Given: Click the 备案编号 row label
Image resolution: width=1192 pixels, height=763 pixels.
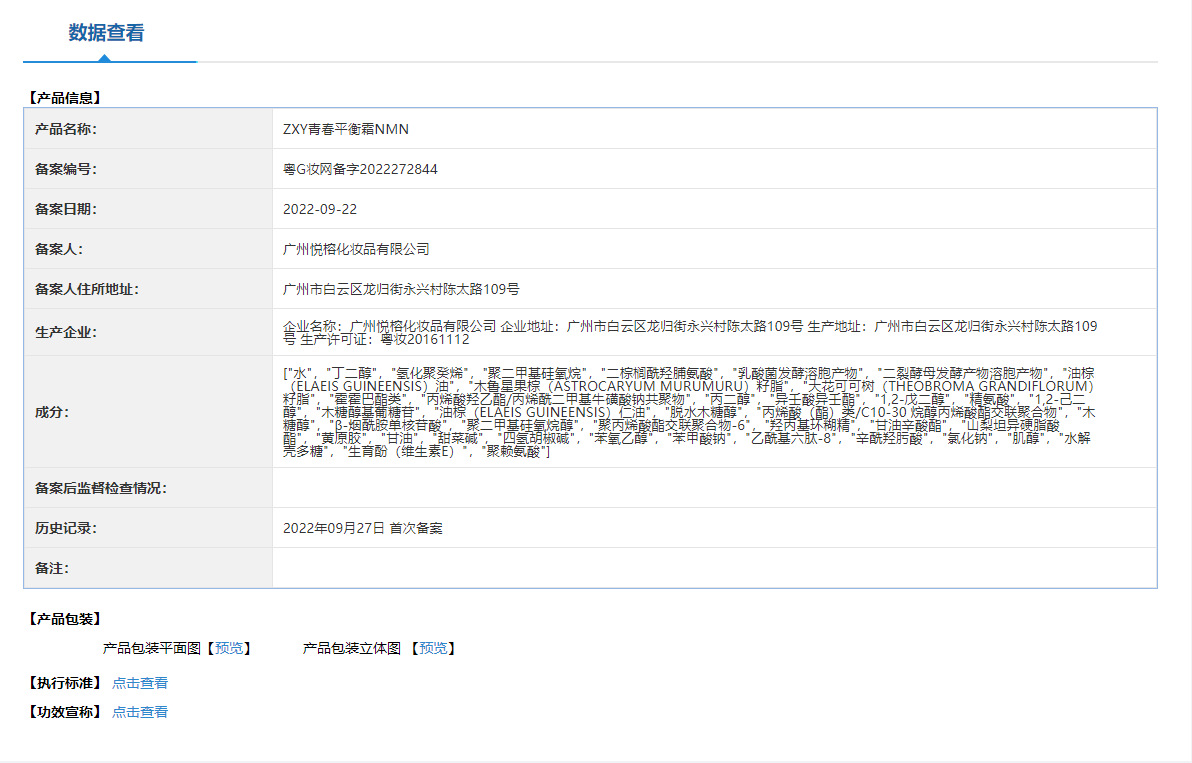Looking at the screenshot, I should pos(66,169).
